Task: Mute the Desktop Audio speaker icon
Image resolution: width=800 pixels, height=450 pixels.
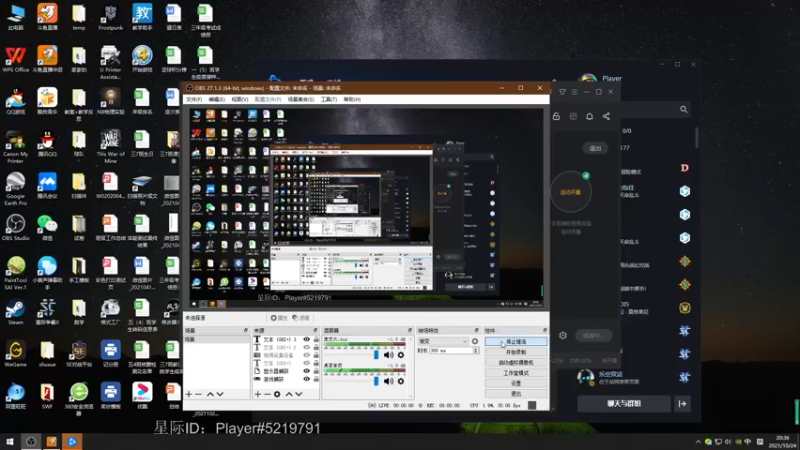Action: point(389,381)
